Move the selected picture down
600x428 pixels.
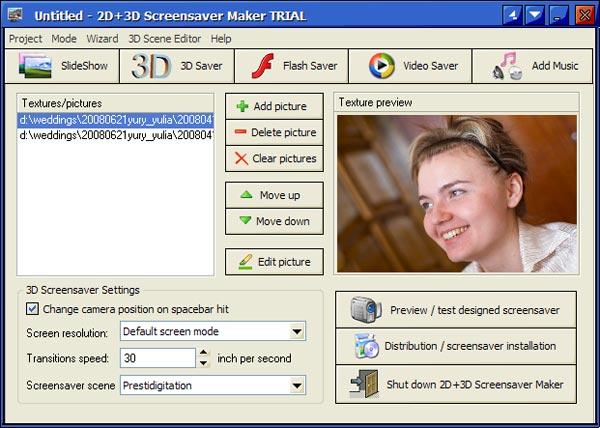(274, 221)
